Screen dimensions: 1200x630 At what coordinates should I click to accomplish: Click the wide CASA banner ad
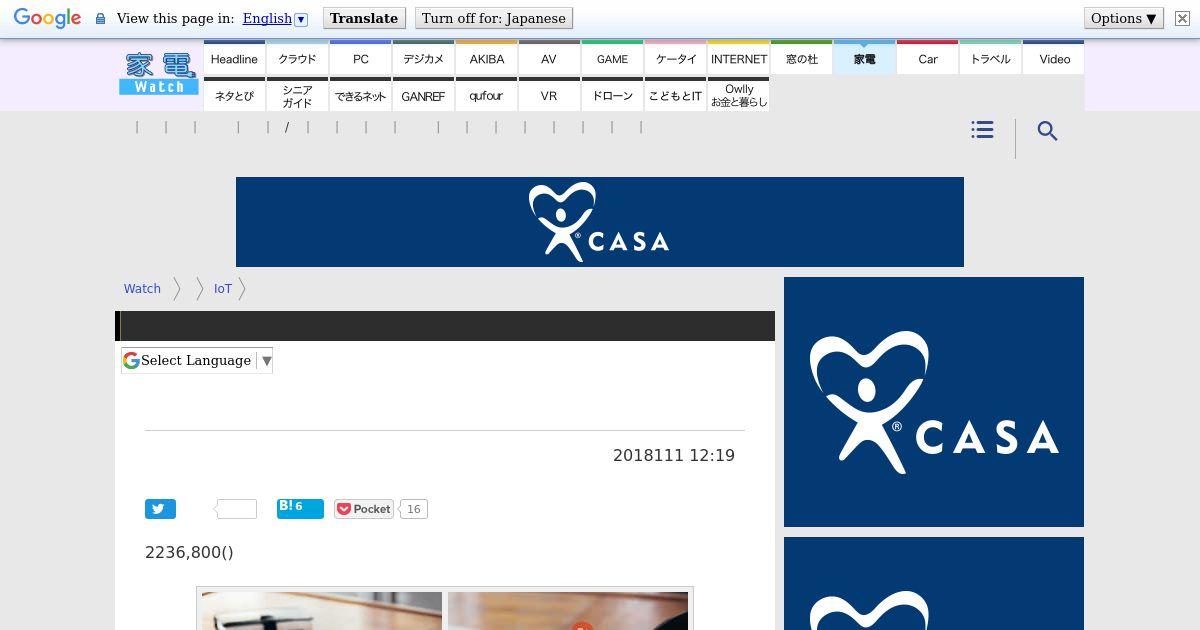click(600, 222)
